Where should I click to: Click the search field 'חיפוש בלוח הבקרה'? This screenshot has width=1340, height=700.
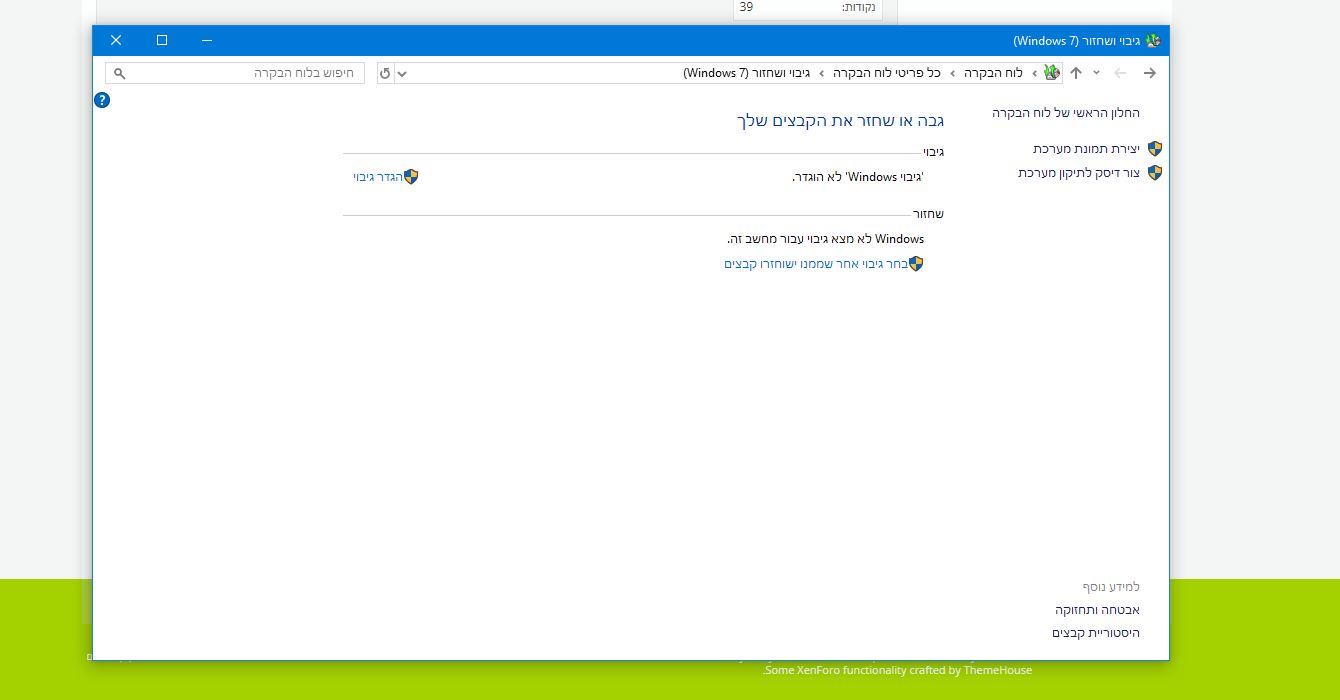[x=235, y=73]
